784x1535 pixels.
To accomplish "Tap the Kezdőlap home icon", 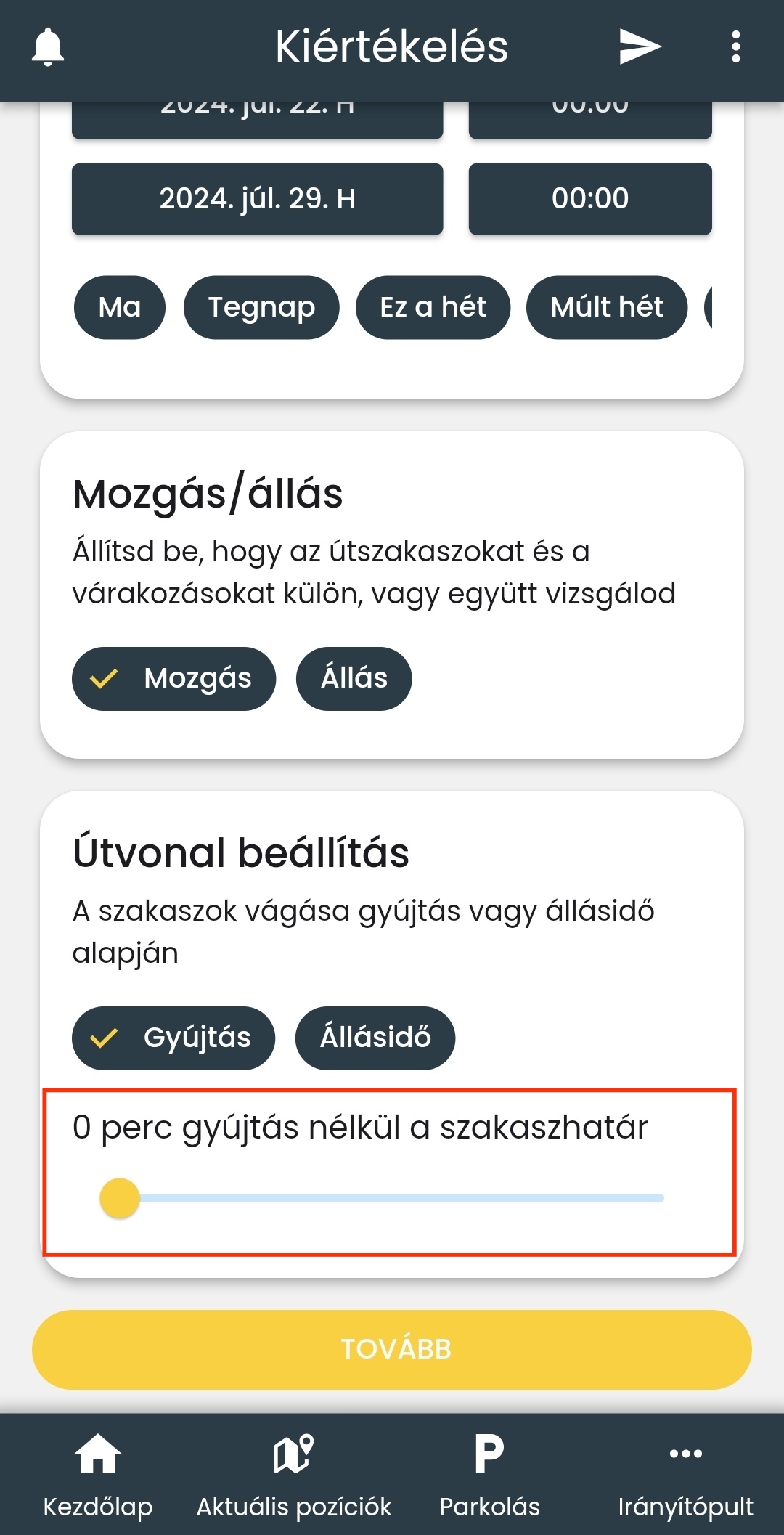I will pos(97,1454).
